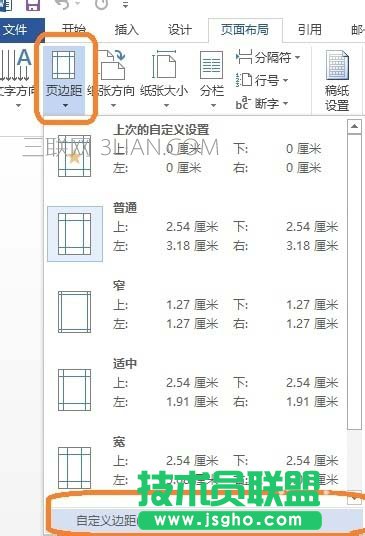This screenshot has height=536, width=365.
Task: Open the quick access toolbar customize arrow
Action: tap(125, 5)
